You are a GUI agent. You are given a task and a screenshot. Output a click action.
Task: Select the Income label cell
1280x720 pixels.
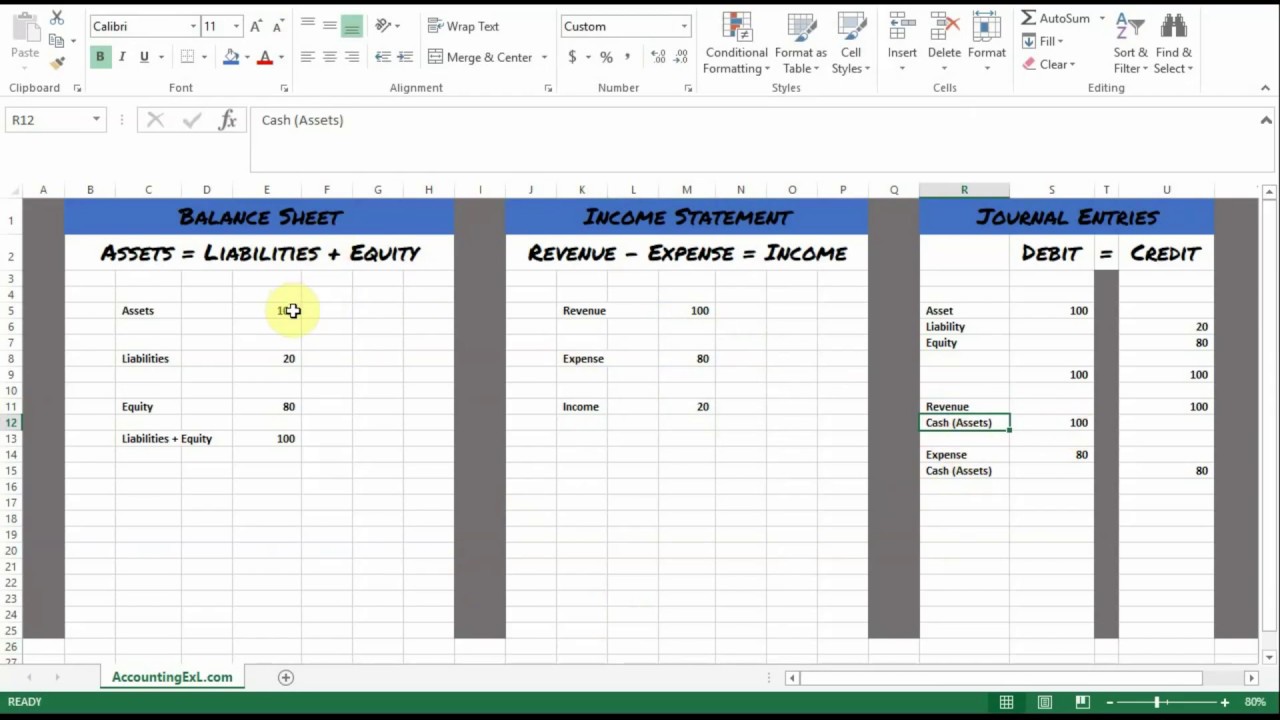(581, 406)
